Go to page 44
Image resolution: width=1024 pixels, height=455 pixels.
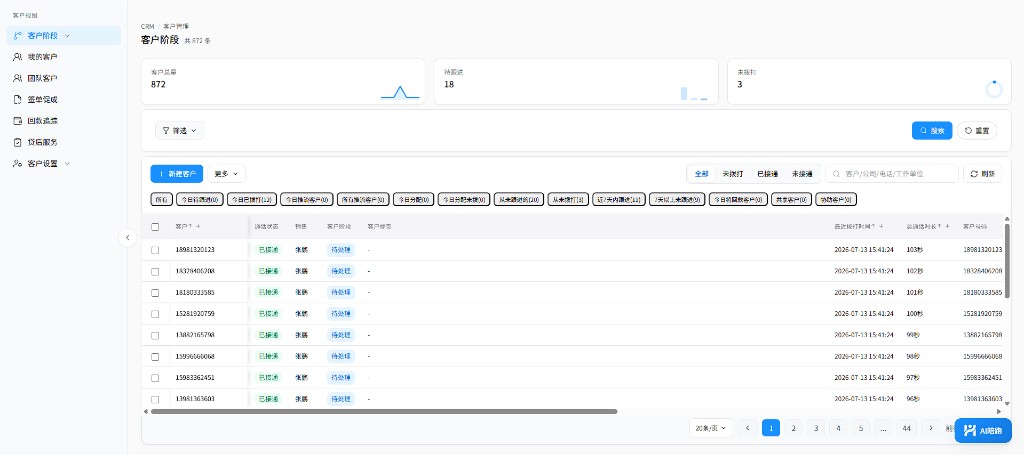pos(906,428)
